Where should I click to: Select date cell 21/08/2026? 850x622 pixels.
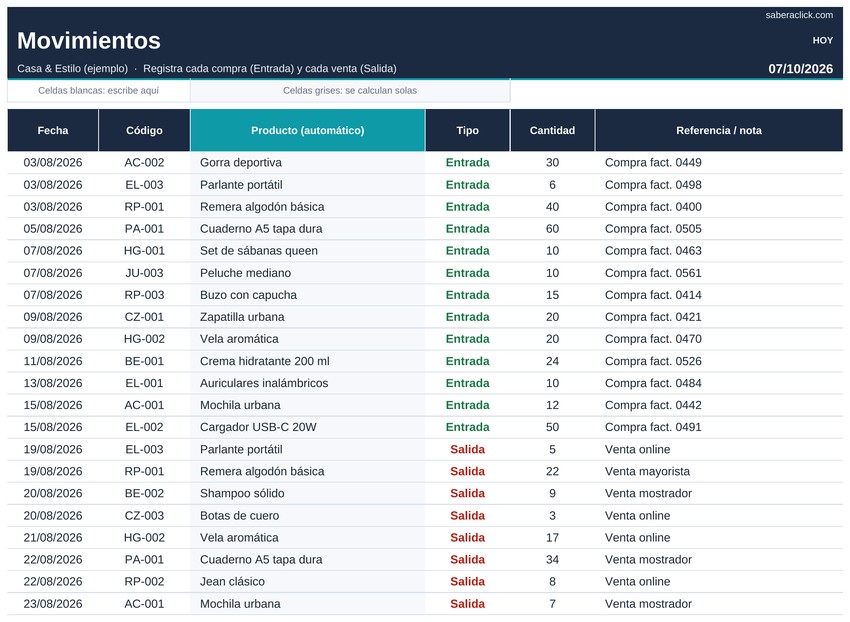(53, 537)
